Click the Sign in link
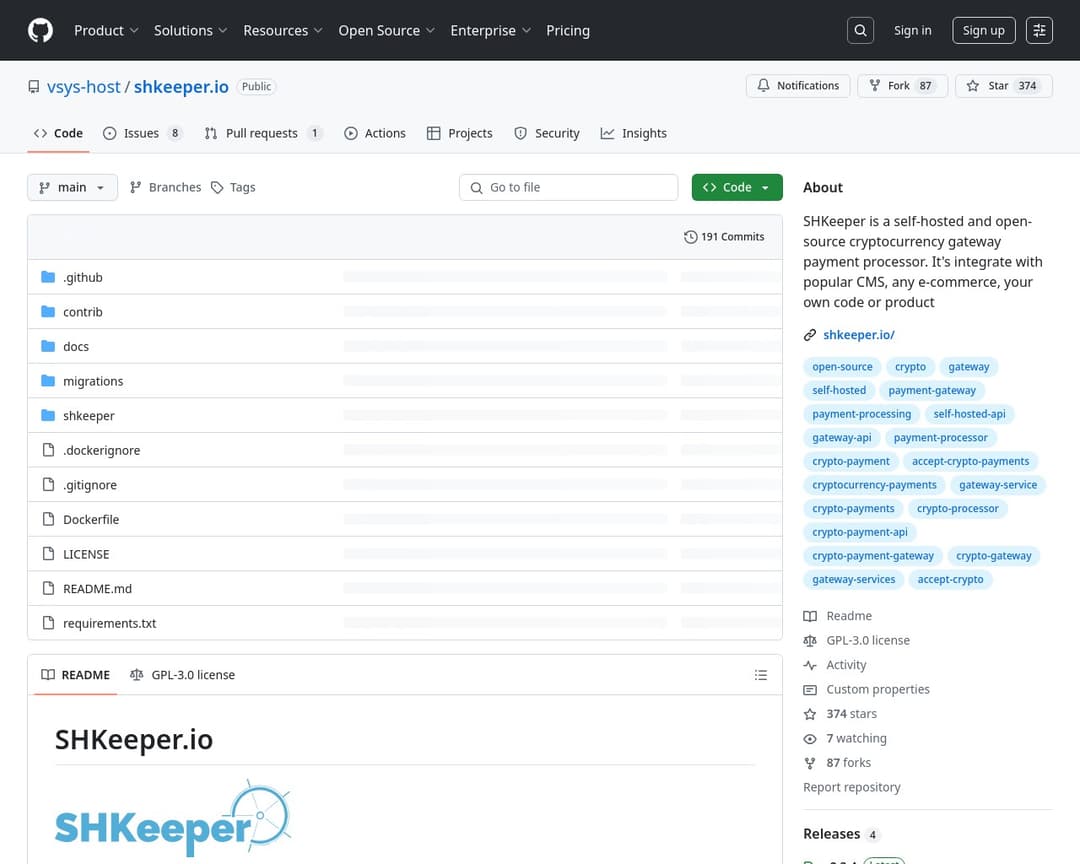 (912, 30)
